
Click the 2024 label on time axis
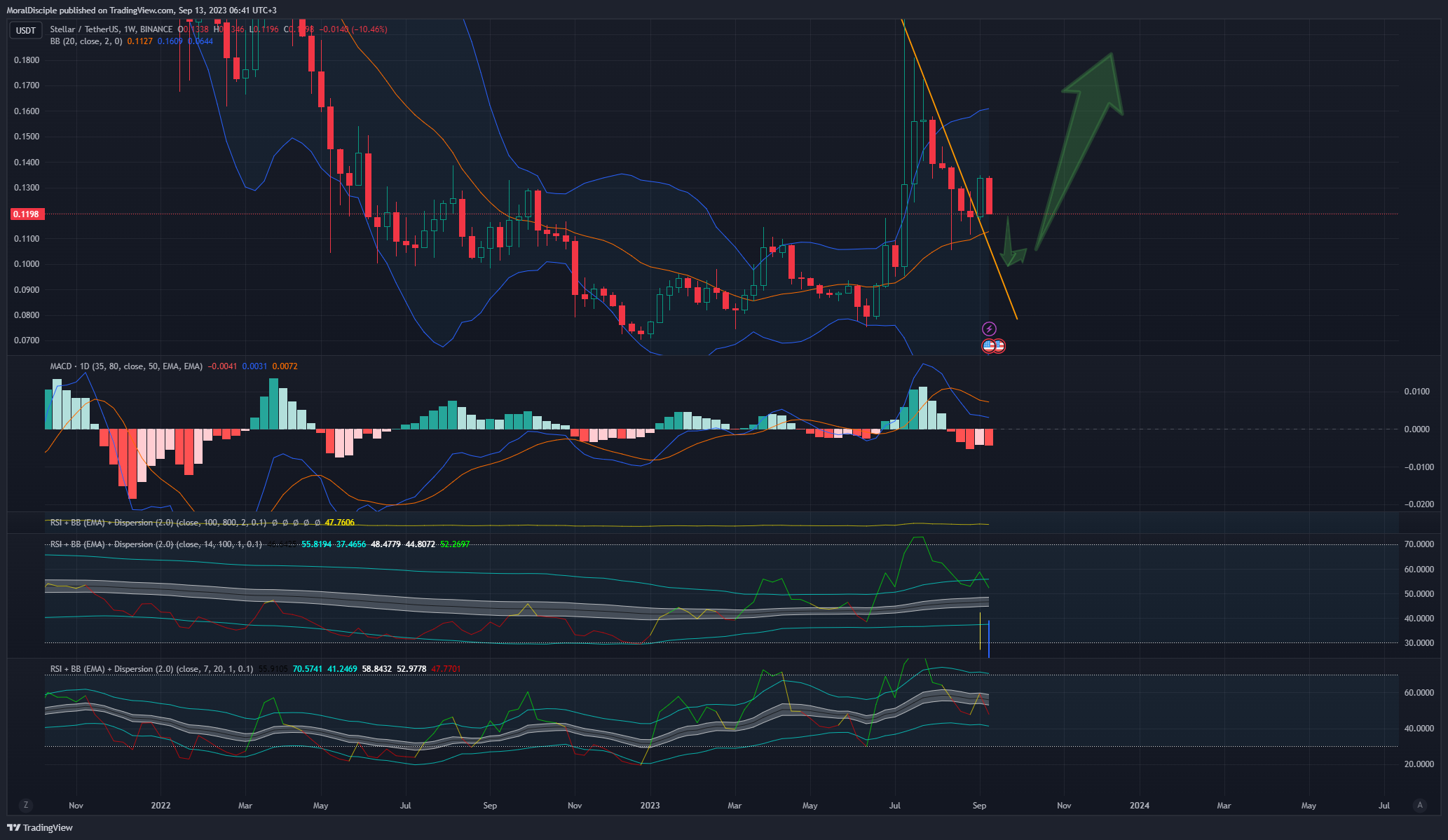(1140, 806)
